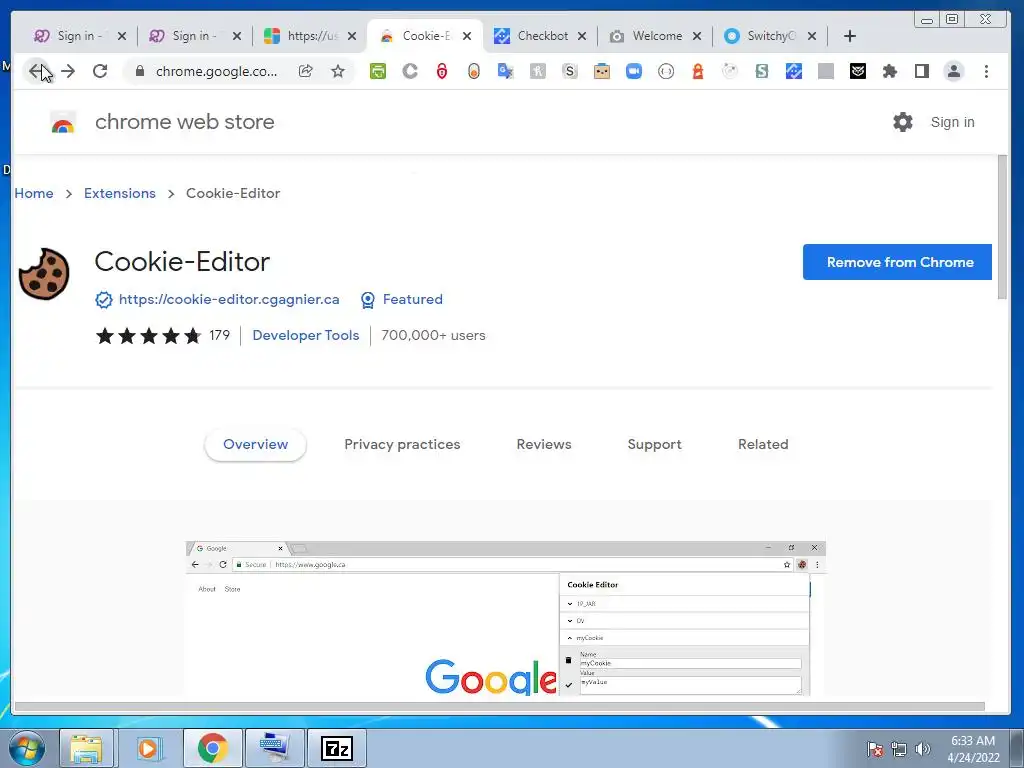This screenshot has height=768, width=1024.
Task: Go back using the browser back arrow
Action: click(37, 71)
